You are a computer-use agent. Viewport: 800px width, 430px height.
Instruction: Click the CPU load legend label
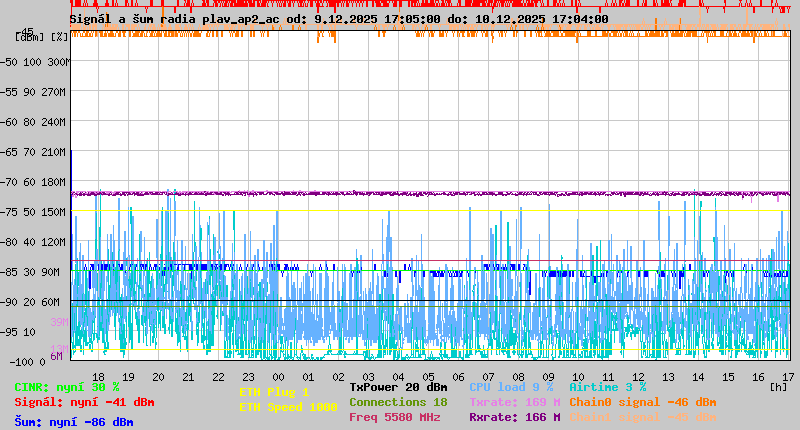[x=511, y=387]
